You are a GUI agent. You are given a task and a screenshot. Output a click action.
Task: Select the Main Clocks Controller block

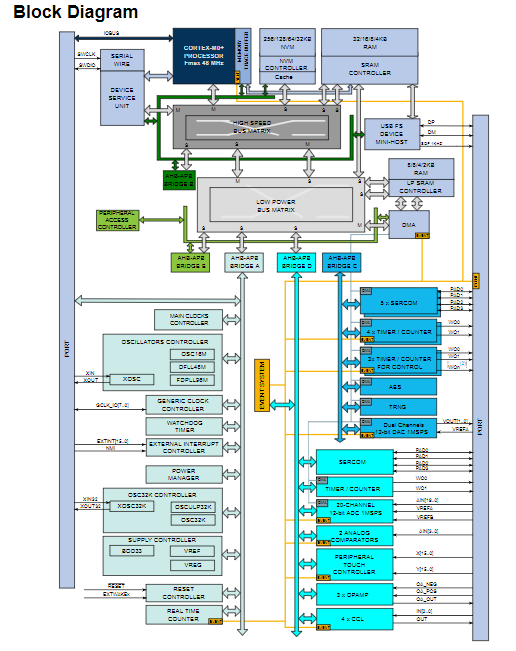pos(188,319)
